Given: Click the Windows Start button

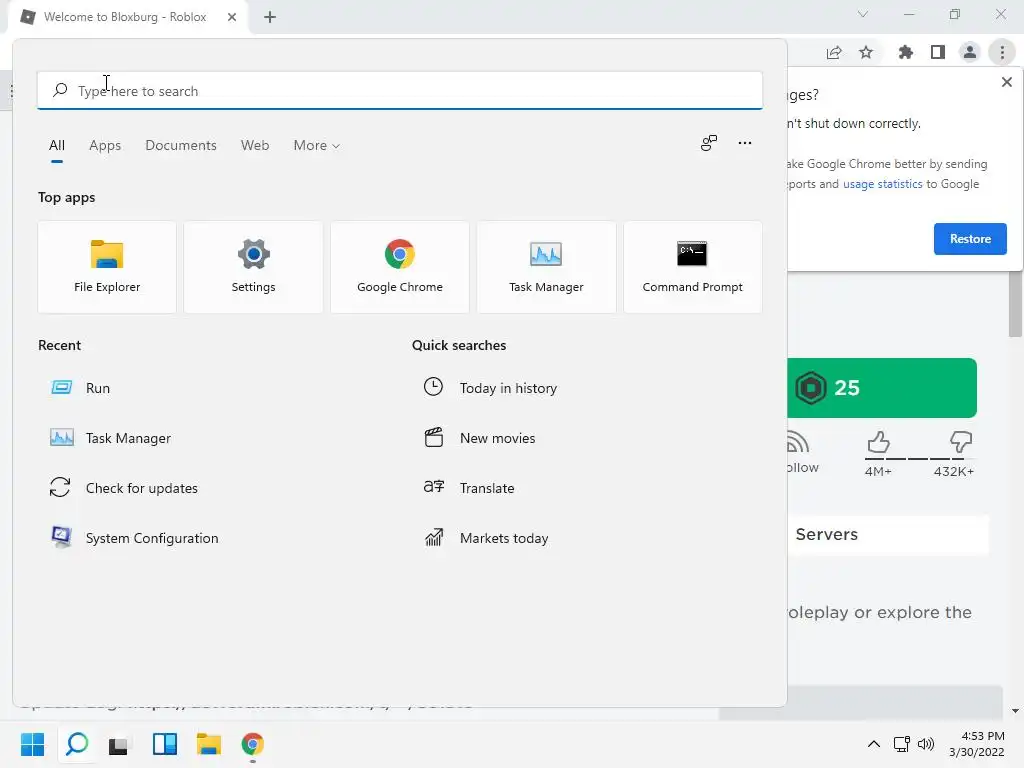Looking at the screenshot, I should 33,744.
